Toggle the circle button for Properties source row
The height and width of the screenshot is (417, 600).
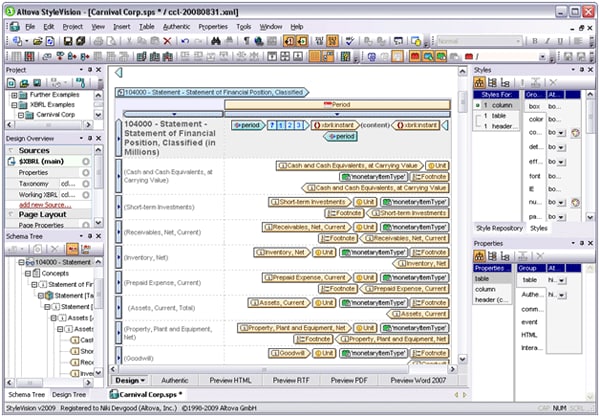point(86,173)
